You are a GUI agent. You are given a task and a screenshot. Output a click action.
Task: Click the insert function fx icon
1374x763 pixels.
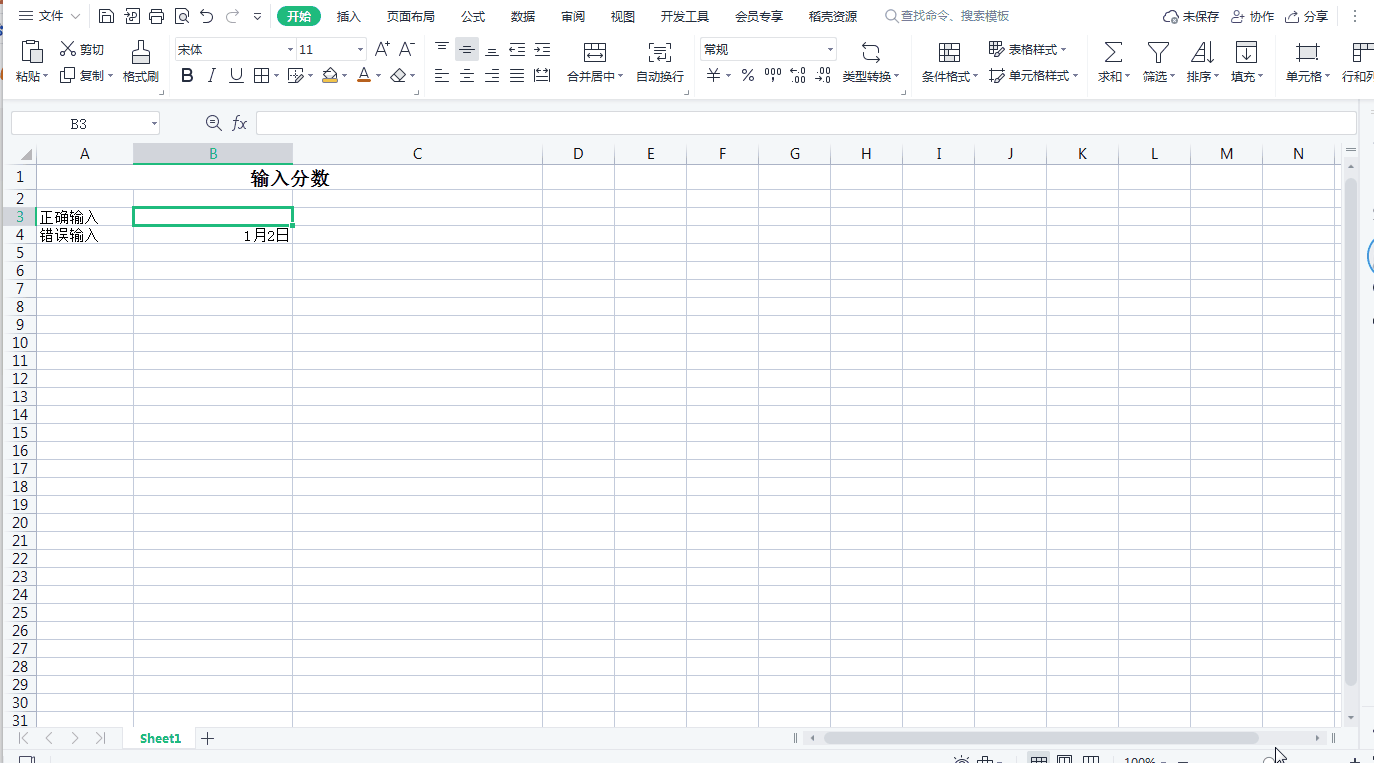coord(240,123)
